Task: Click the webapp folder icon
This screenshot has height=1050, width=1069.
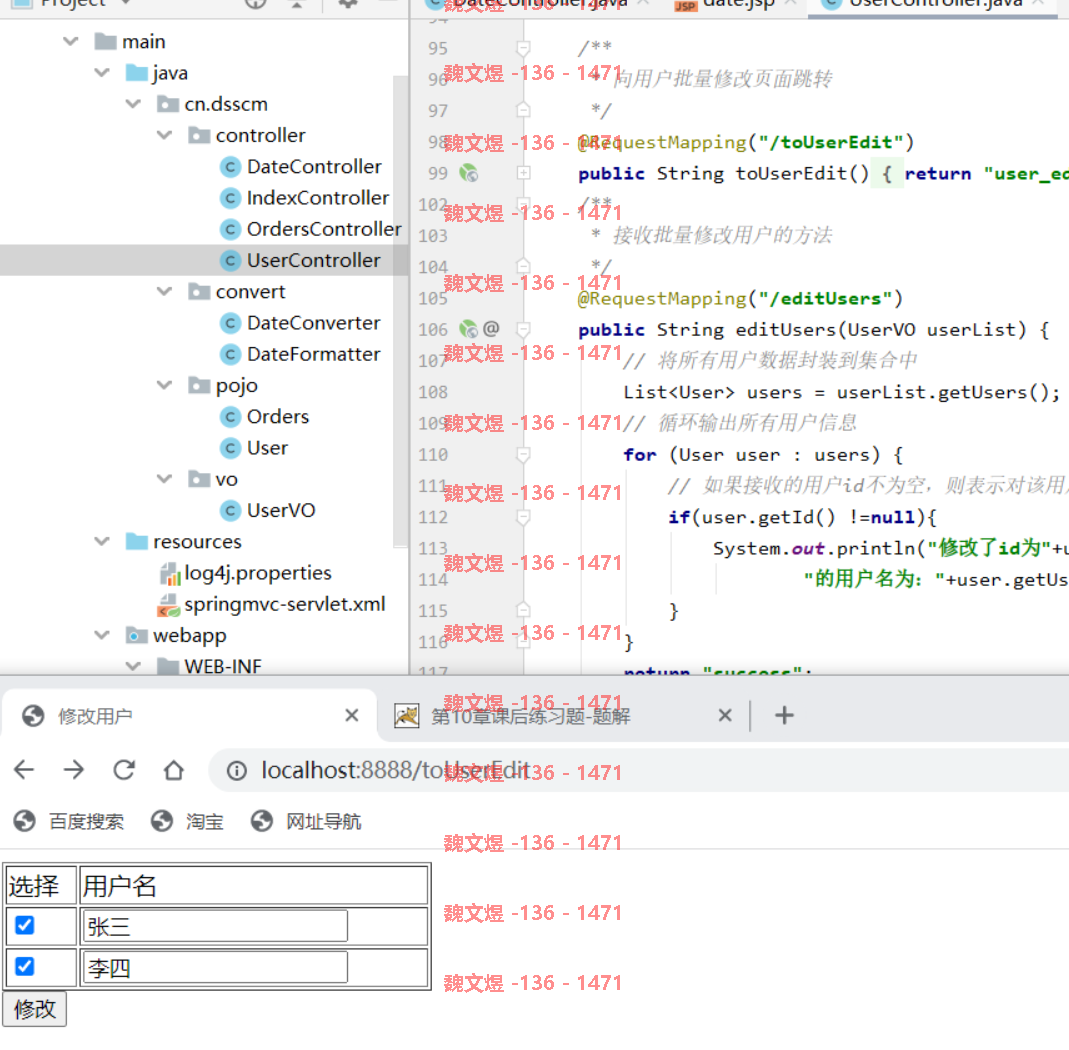Action: (x=136, y=635)
